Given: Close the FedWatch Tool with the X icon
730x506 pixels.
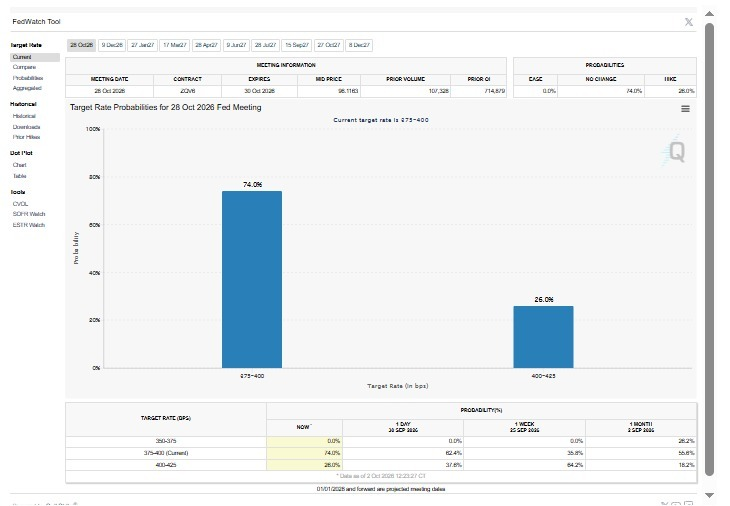Looking at the screenshot, I should tap(689, 22).
